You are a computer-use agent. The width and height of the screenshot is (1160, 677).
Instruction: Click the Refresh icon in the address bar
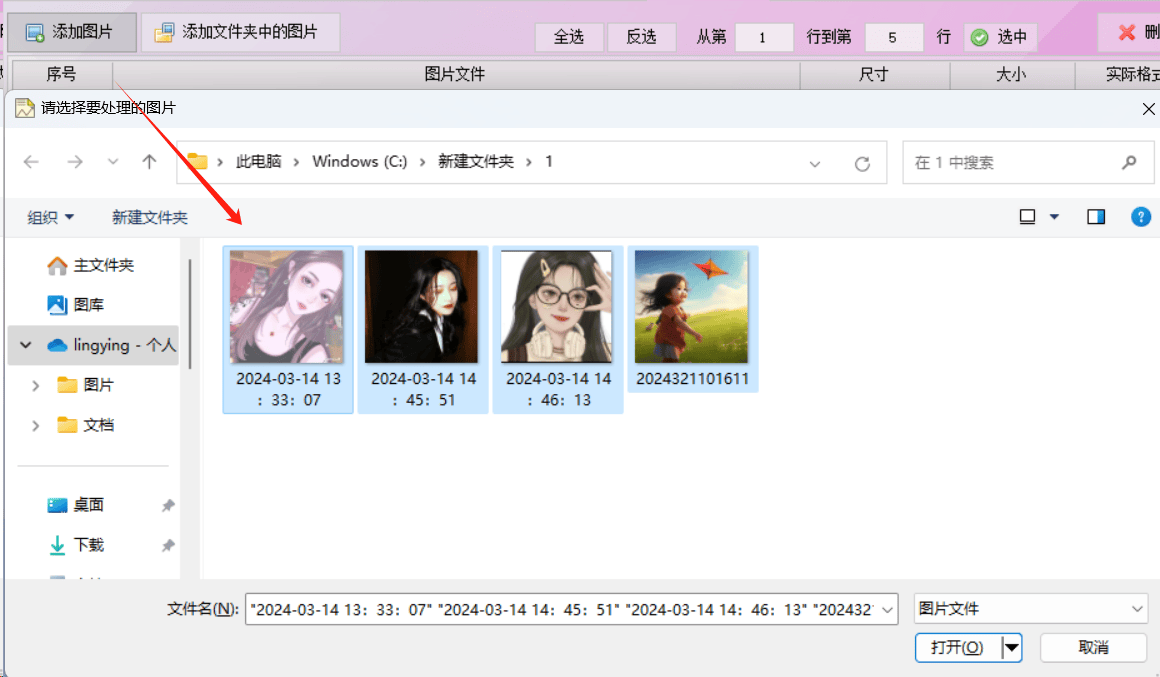coord(862,162)
